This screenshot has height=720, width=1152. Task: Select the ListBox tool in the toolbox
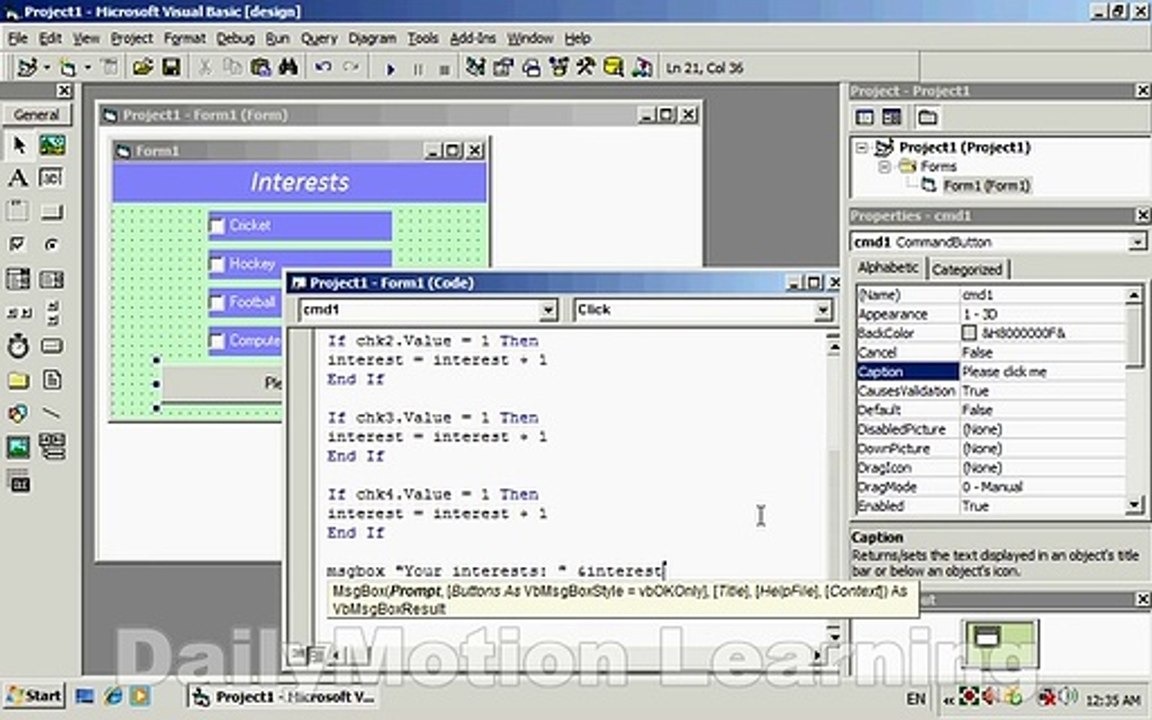tap(51, 279)
